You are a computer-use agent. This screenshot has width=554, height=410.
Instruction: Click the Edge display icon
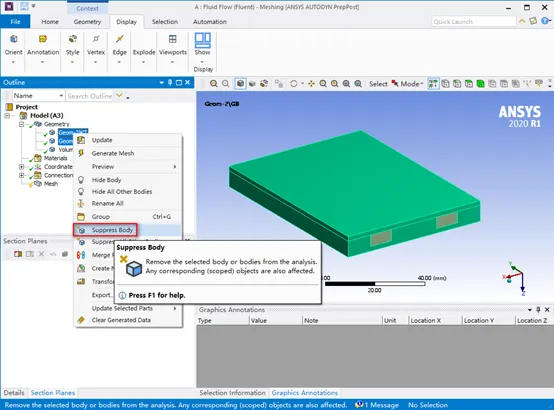[119, 39]
